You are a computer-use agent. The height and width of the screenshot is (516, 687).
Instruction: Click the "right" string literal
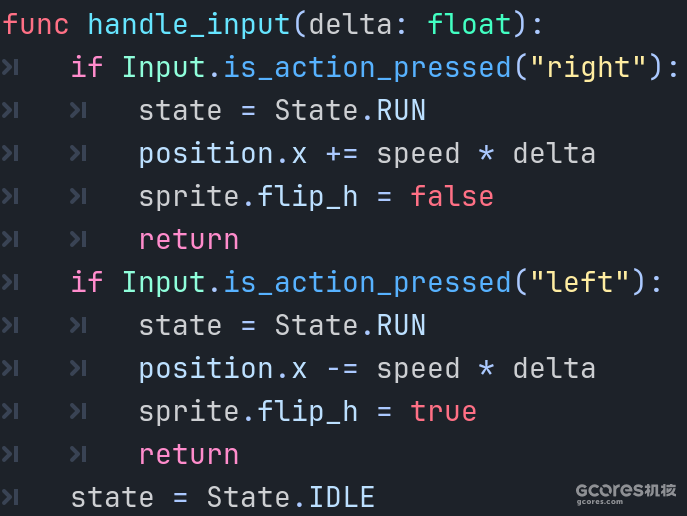coord(588,67)
